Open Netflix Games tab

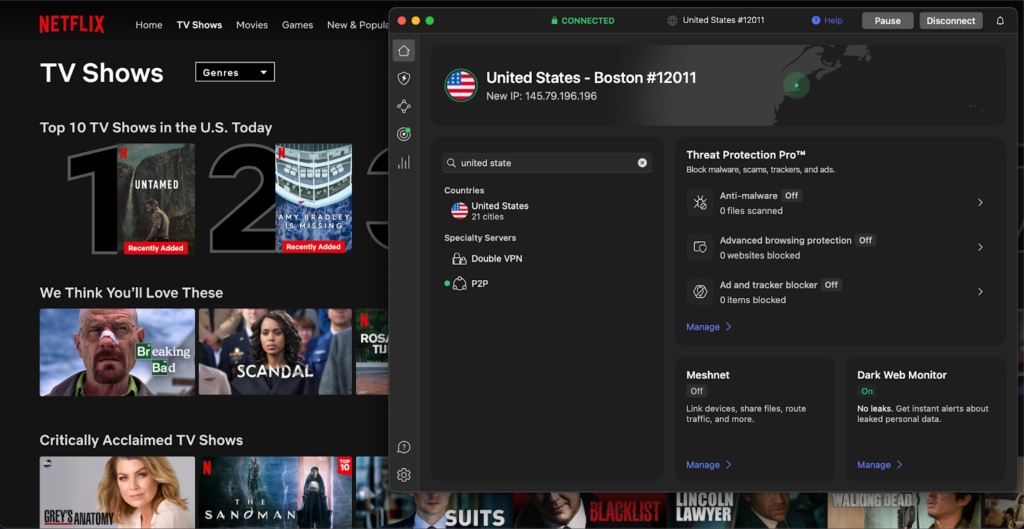pos(297,25)
